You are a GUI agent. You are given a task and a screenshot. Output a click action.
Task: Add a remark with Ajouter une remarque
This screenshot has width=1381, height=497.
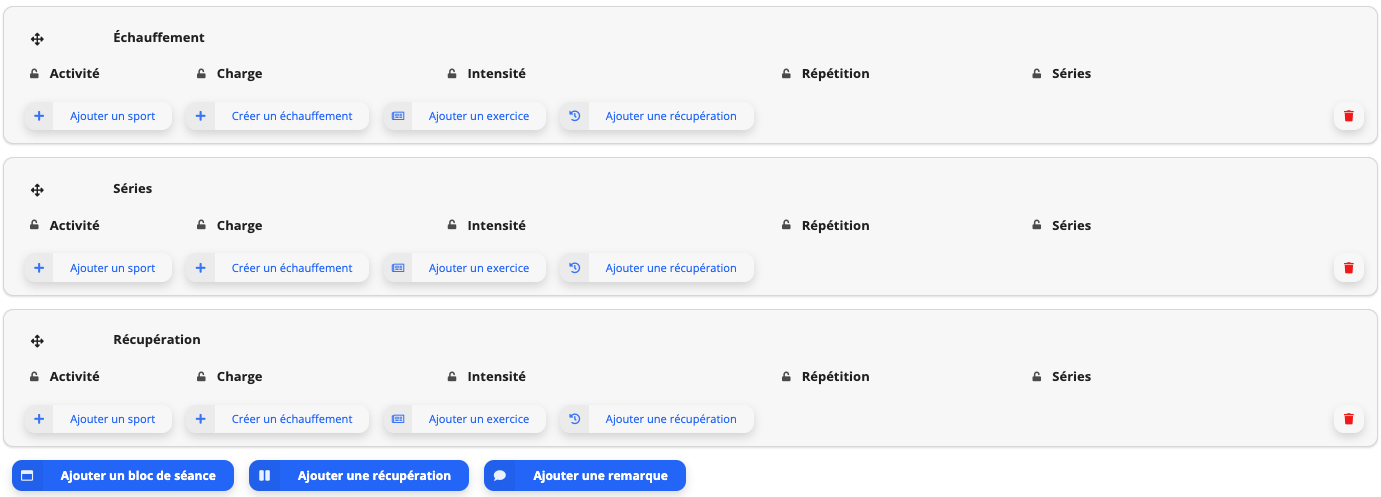point(584,476)
